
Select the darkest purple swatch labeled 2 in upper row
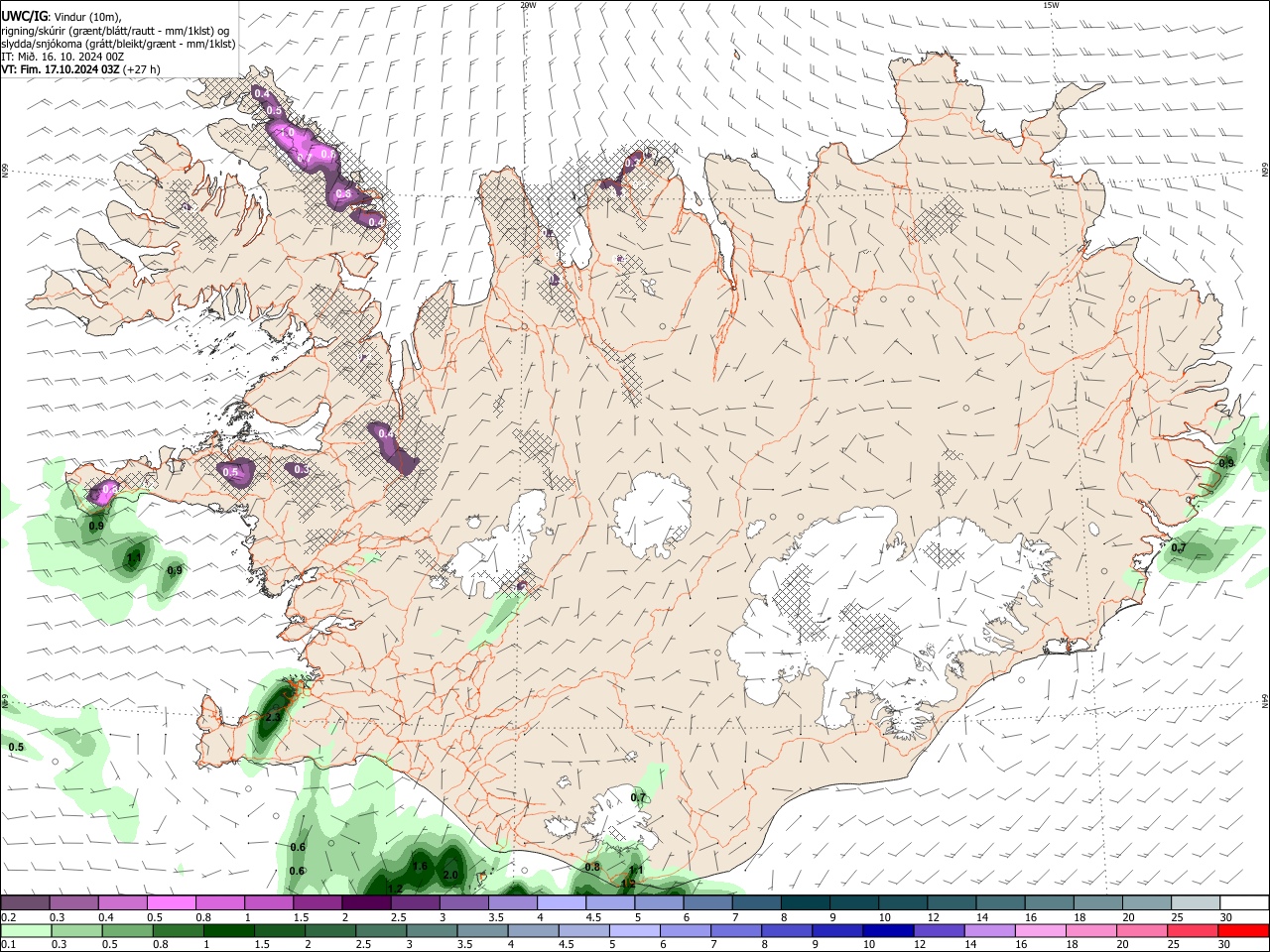click(x=366, y=902)
